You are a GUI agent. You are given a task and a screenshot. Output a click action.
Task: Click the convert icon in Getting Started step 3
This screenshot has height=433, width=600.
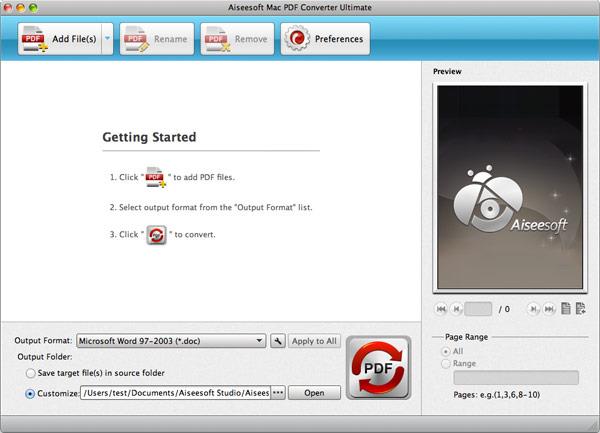[x=157, y=235]
